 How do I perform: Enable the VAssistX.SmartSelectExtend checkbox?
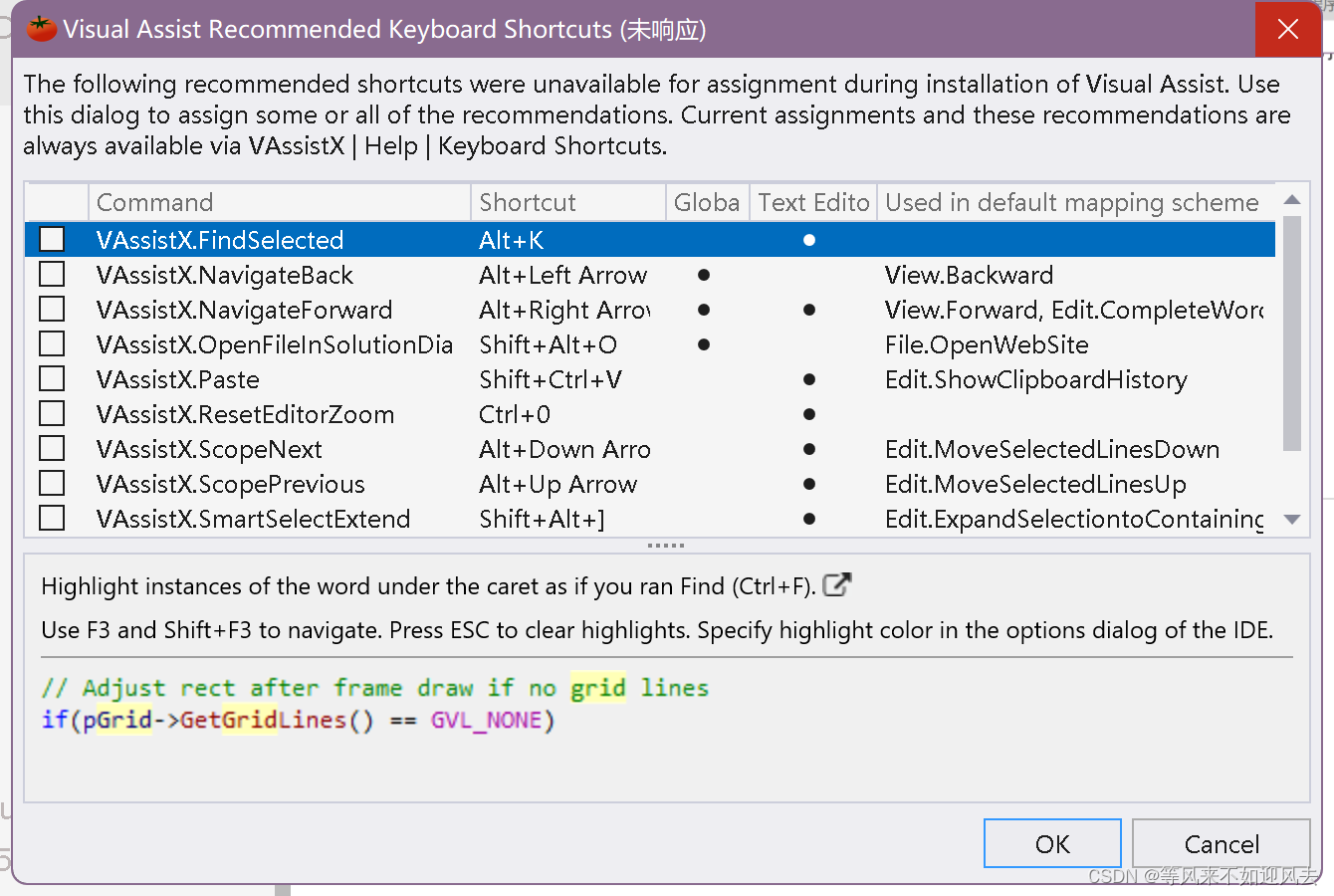pos(52,518)
